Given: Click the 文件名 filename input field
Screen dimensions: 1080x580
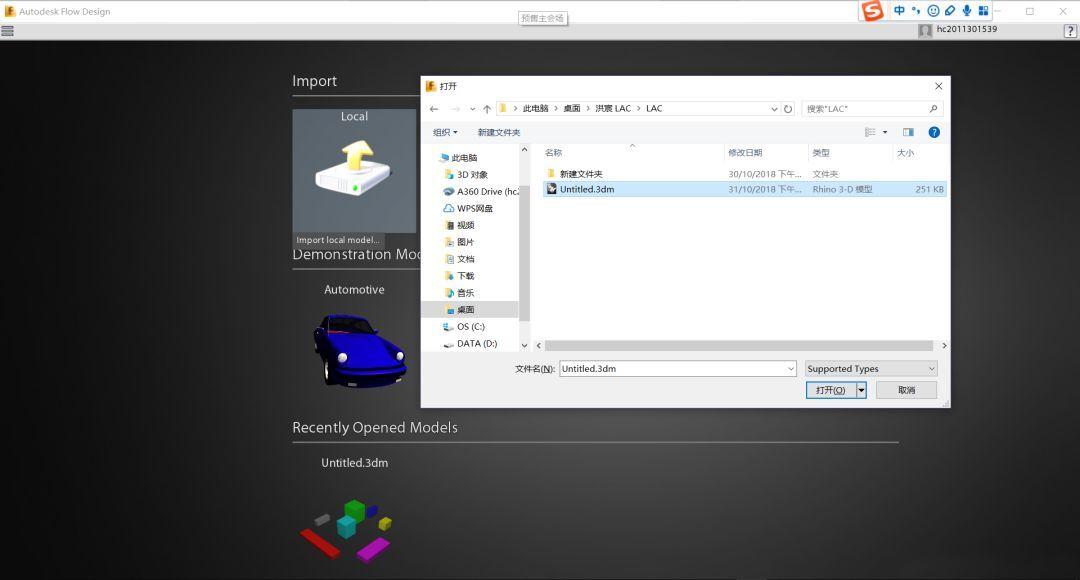Looking at the screenshot, I should pos(672,369).
